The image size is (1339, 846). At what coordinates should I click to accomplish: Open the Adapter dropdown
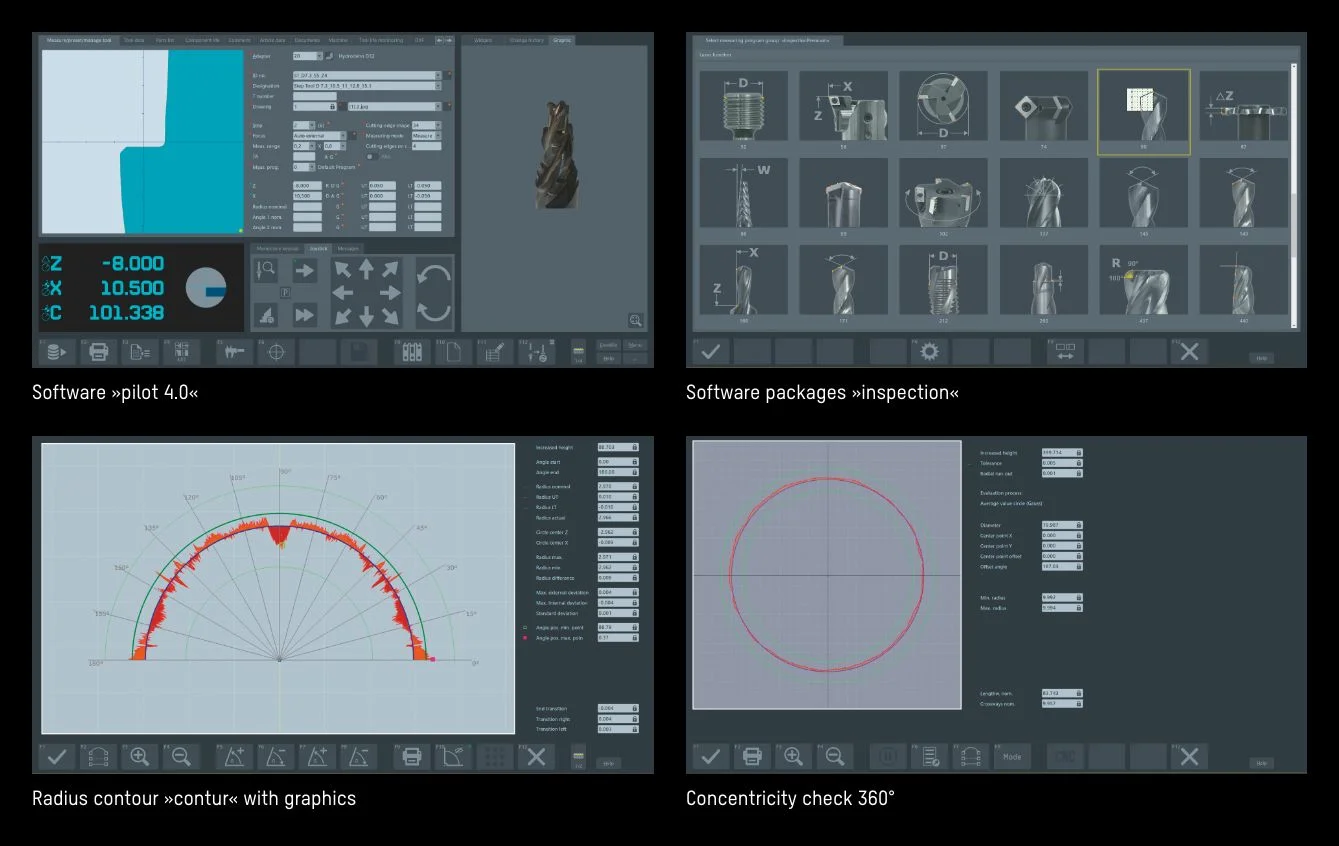[x=318, y=57]
